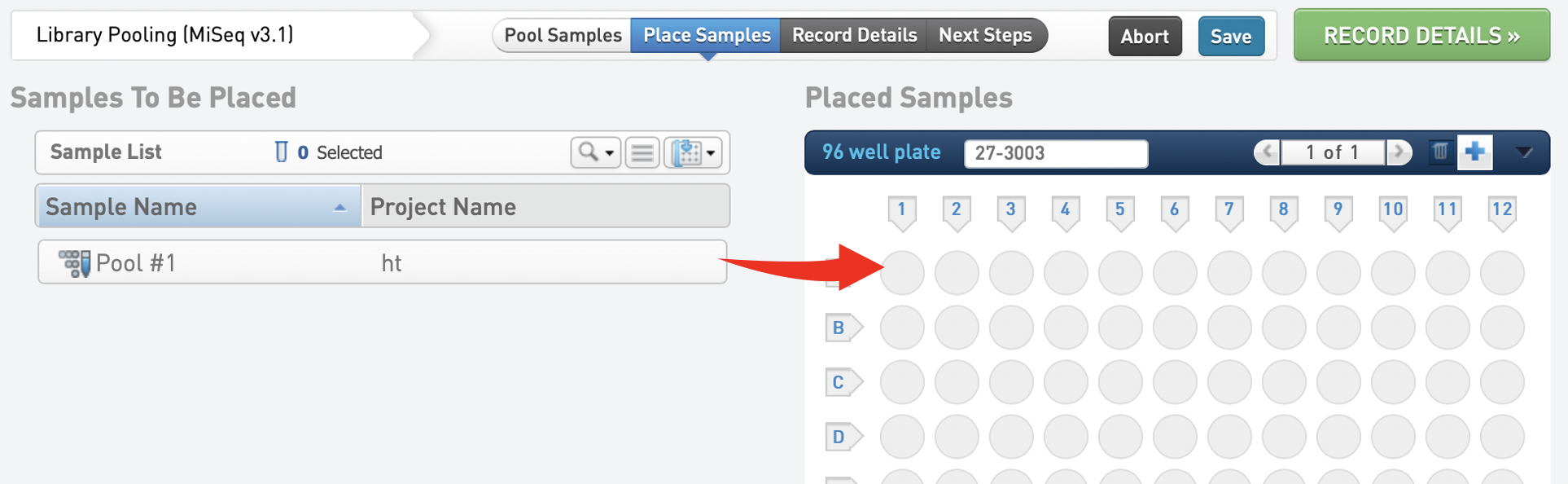Switch to the Pool Samples step tab
This screenshot has height=484, width=1568.
(563, 35)
